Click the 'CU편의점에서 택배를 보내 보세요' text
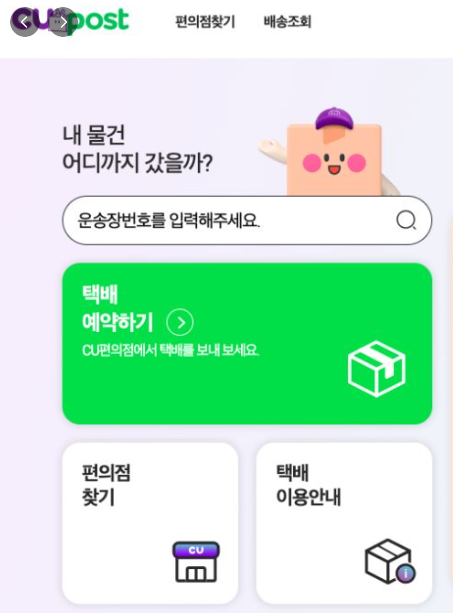The image size is (453, 613). [x=170, y=350]
